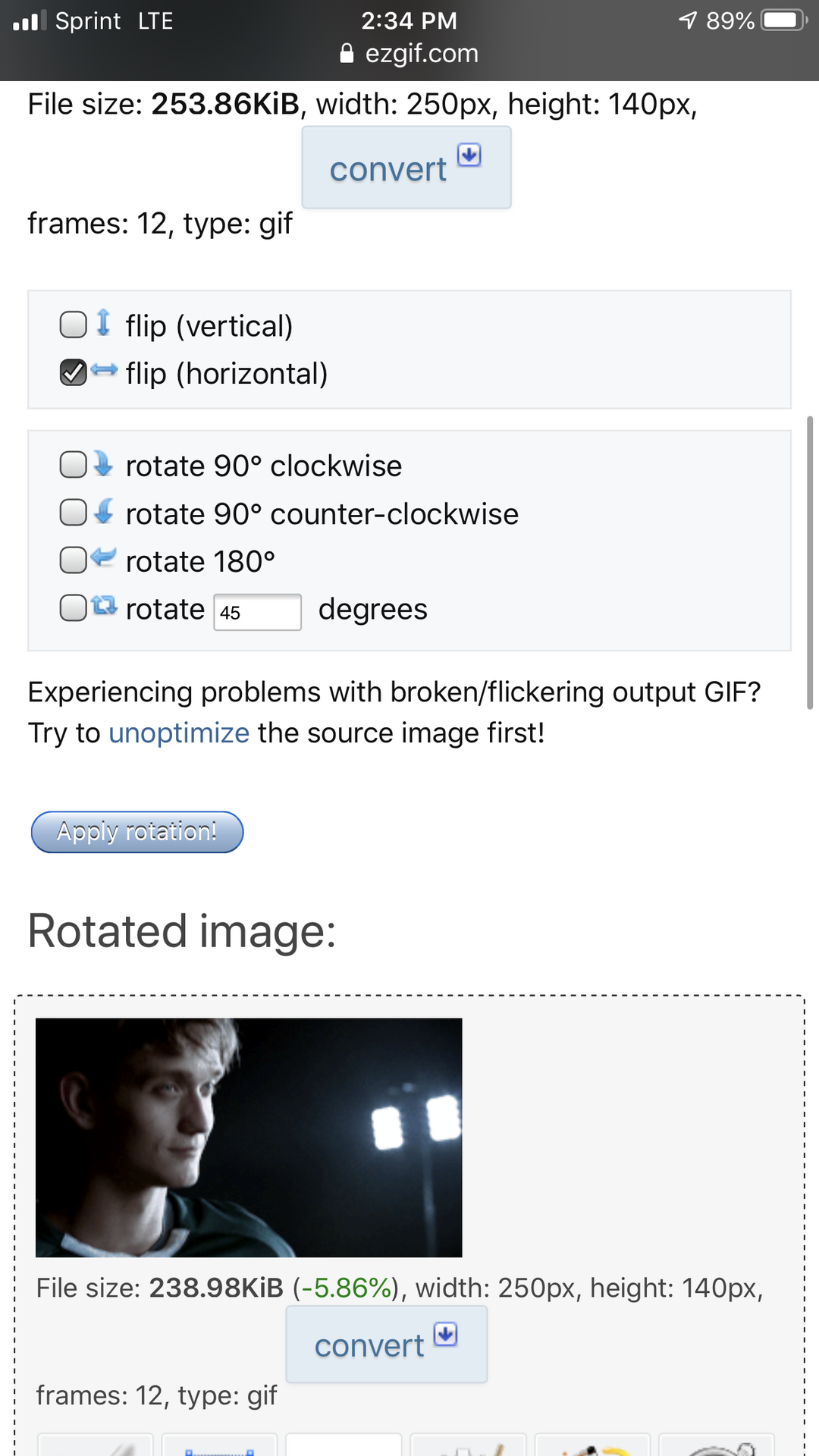Uncheck the flip (horizontal) checkbox
Viewport: 819px width, 1456px height.
74,372
